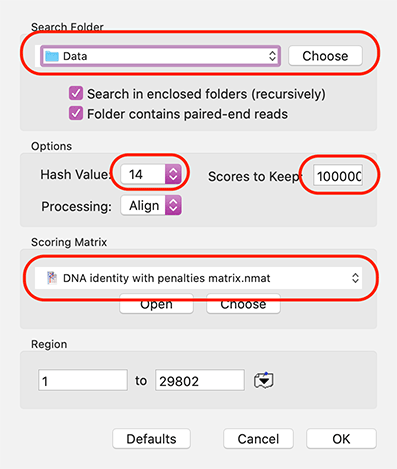Open DNA identity with penalties matrix dropdown

click(x=198, y=278)
